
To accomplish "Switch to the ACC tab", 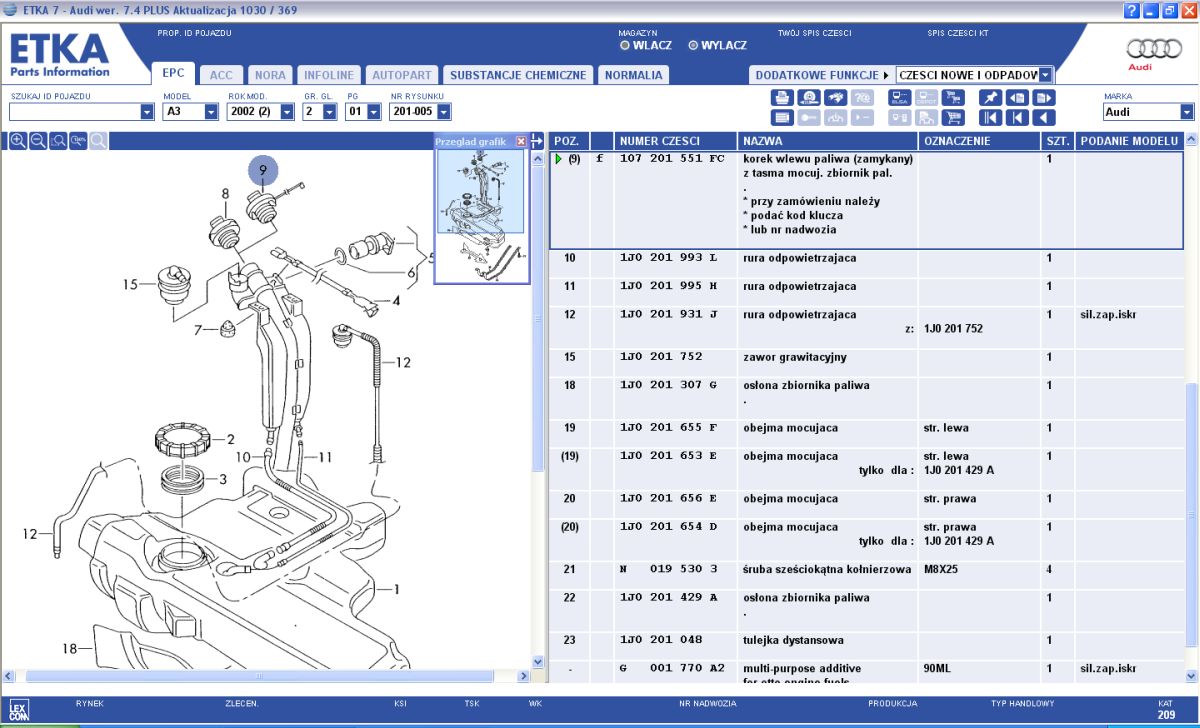I will [x=221, y=75].
